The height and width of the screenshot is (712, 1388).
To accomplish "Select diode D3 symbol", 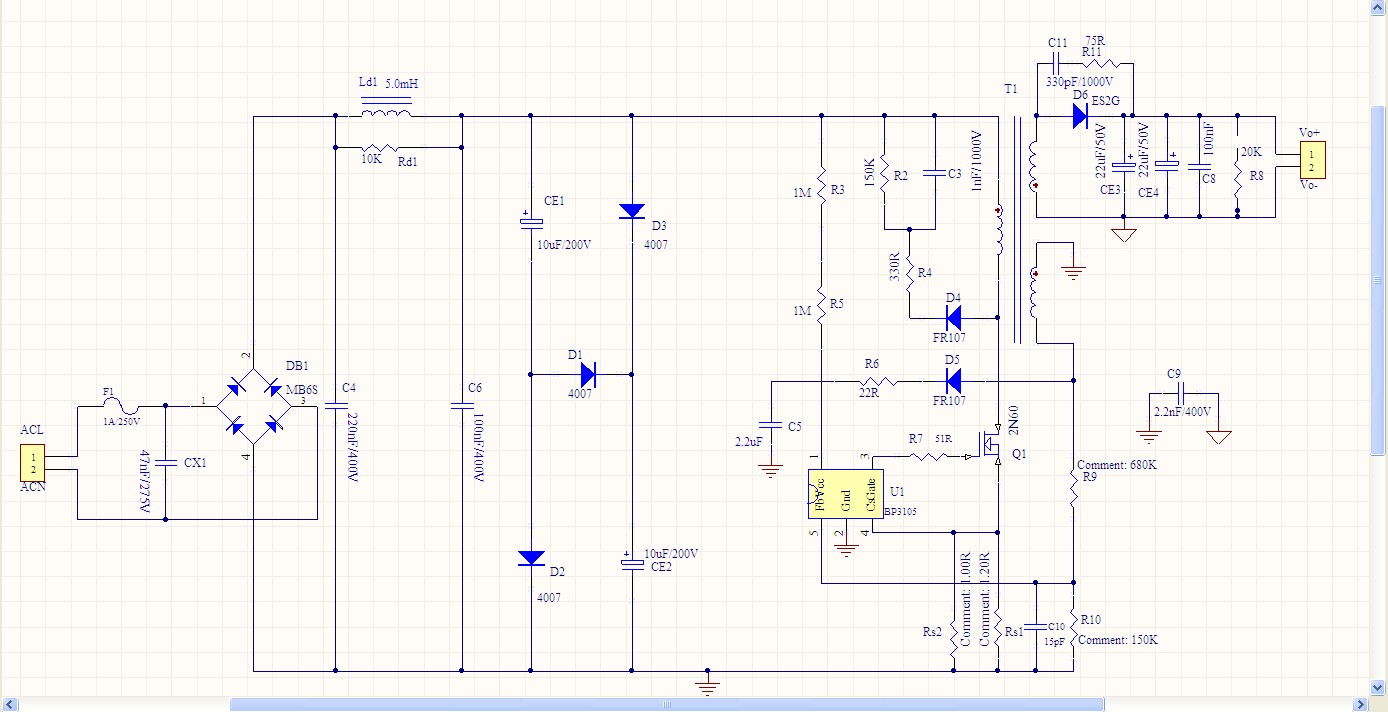I will [x=631, y=210].
